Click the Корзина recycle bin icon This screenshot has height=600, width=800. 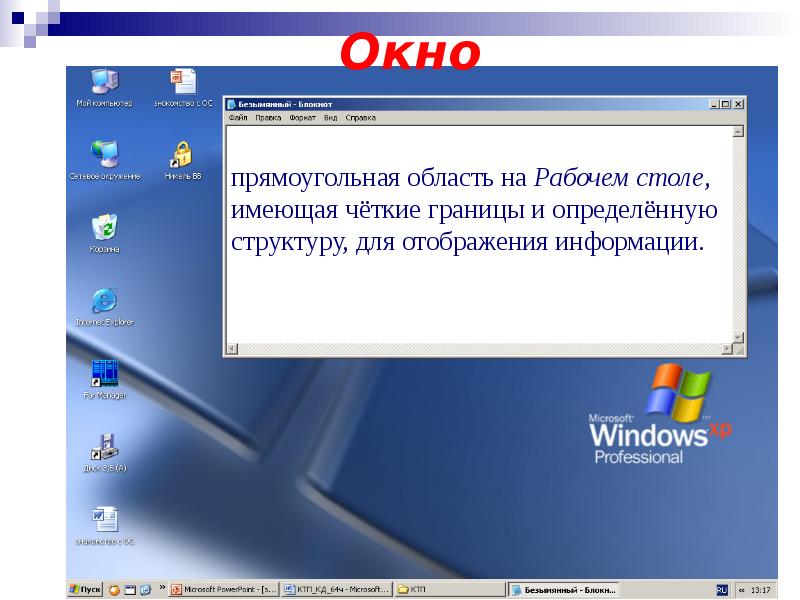pyautogui.click(x=104, y=227)
